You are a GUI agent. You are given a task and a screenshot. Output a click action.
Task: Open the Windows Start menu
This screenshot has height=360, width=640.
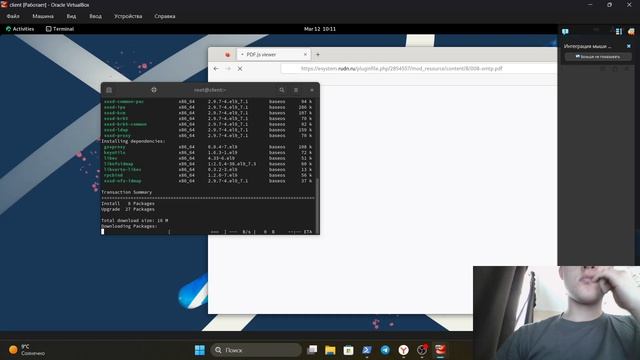(x=200, y=350)
